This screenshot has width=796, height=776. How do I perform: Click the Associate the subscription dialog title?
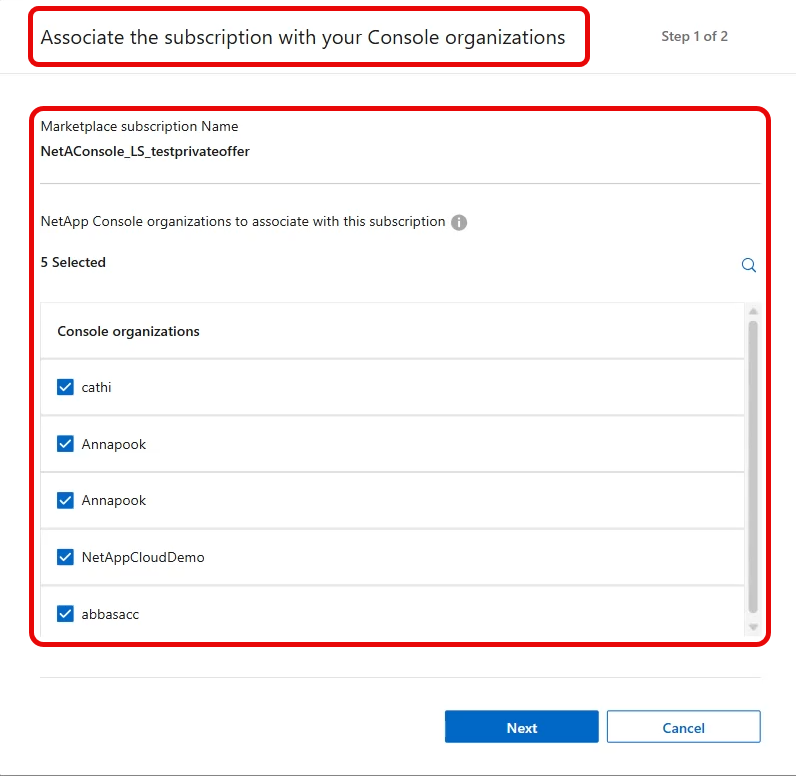303,38
